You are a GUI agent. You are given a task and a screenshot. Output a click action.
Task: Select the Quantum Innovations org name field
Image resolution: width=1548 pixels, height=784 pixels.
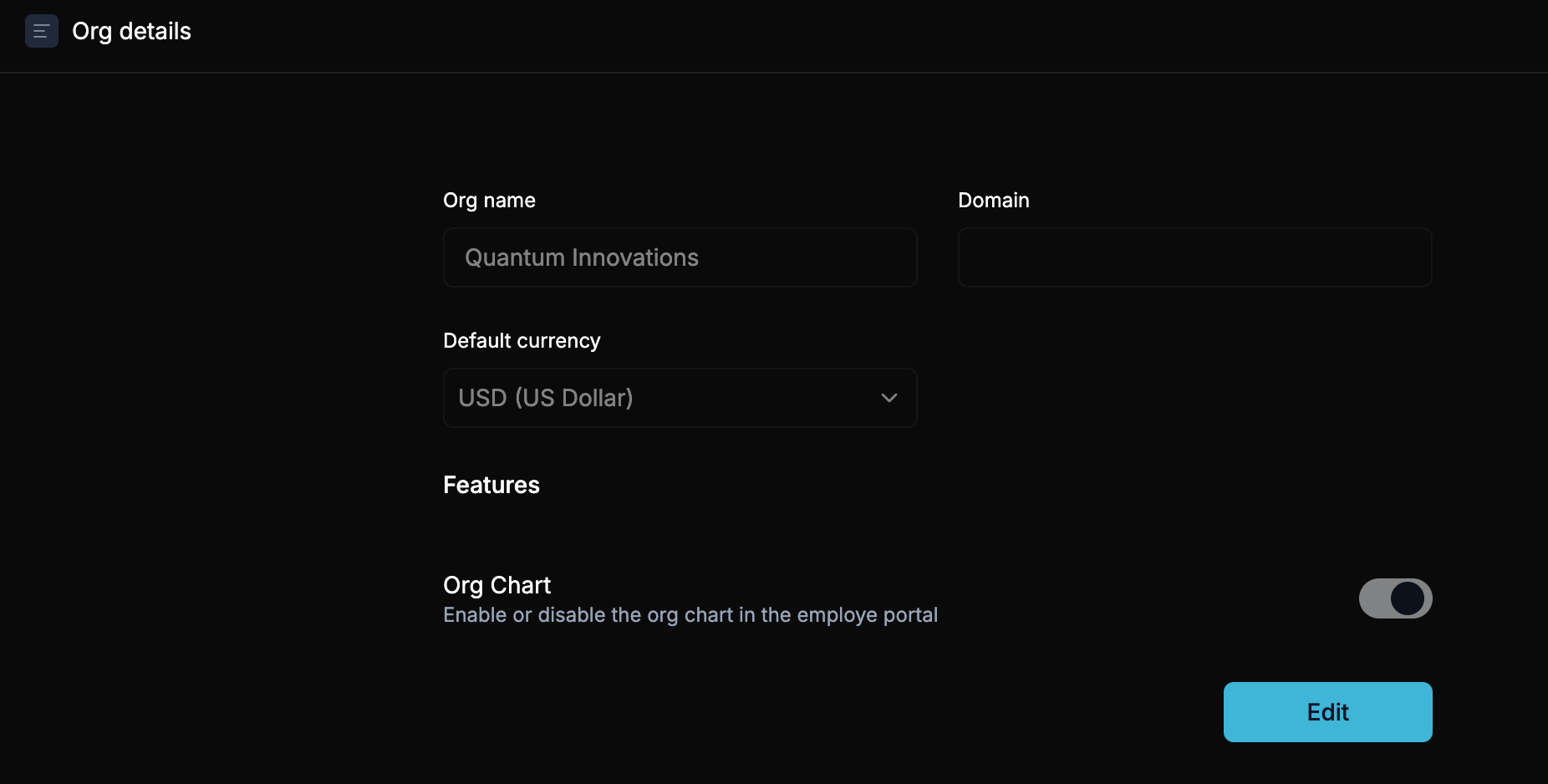[679, 257]
